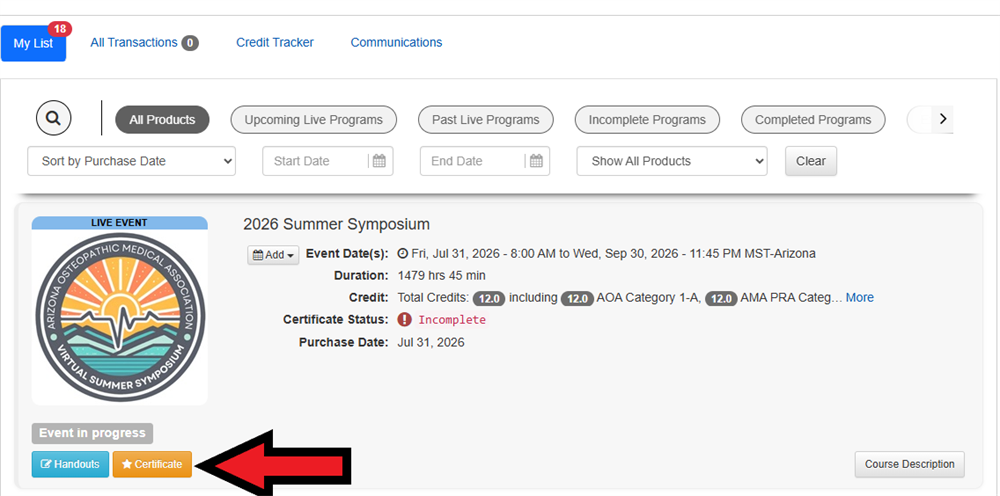Open the Show All Products dropdown
The image size is (1000, 496).
(672, 161)
